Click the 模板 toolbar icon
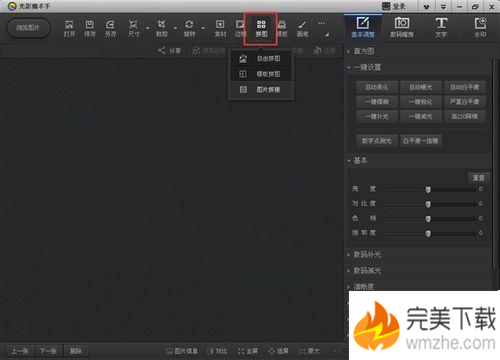Viewport: 500px width, 360px height. click(x=282, y=28)
